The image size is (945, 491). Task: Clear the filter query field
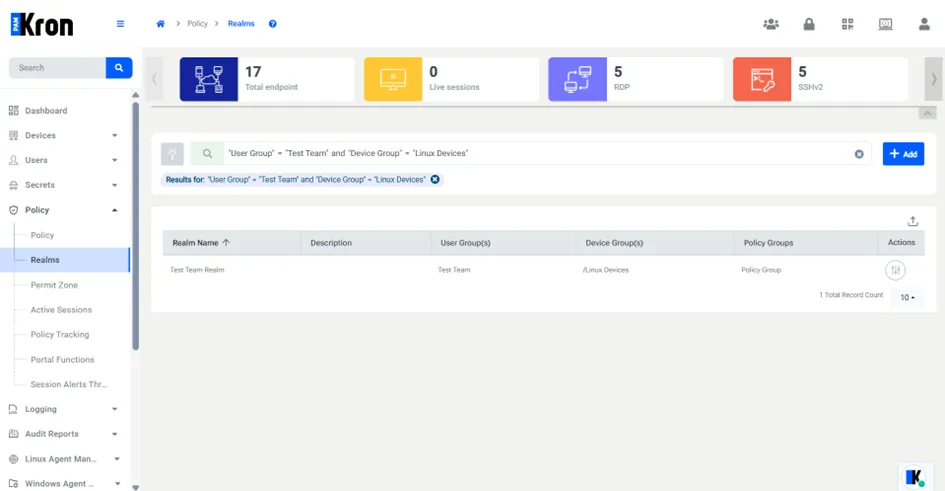point(859,154)
